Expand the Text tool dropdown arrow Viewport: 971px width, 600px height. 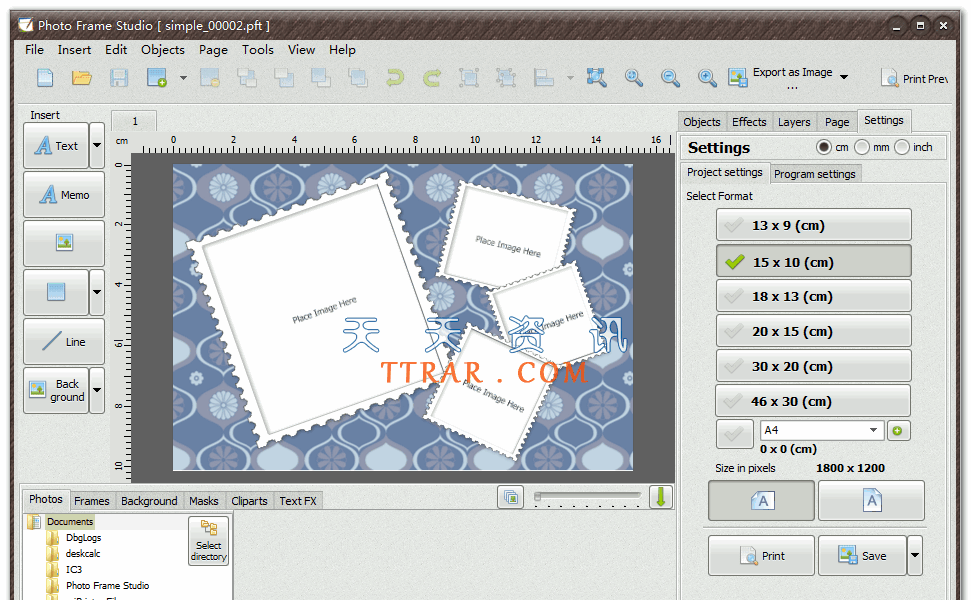[x=97, y=146]
